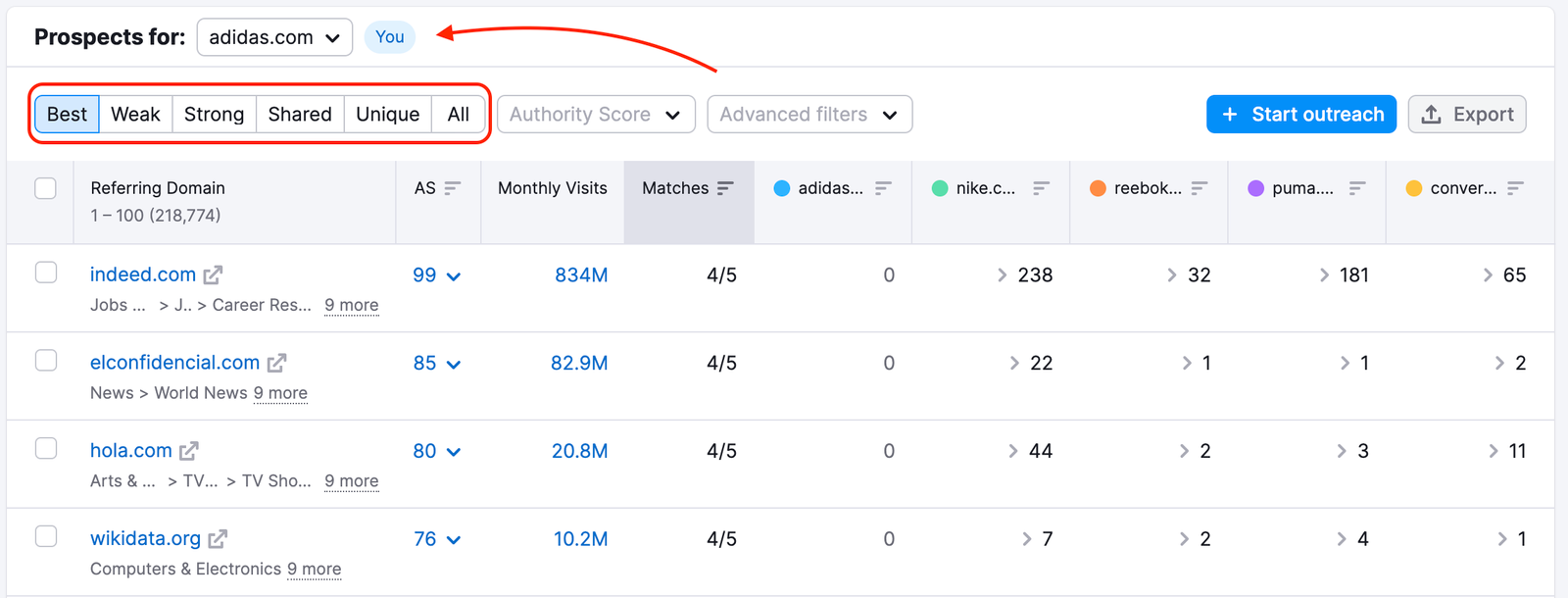This screenshot has width=1568, height=598.
Task: Show 9 more categories for wikidata.org
Action: pos(315,570)
